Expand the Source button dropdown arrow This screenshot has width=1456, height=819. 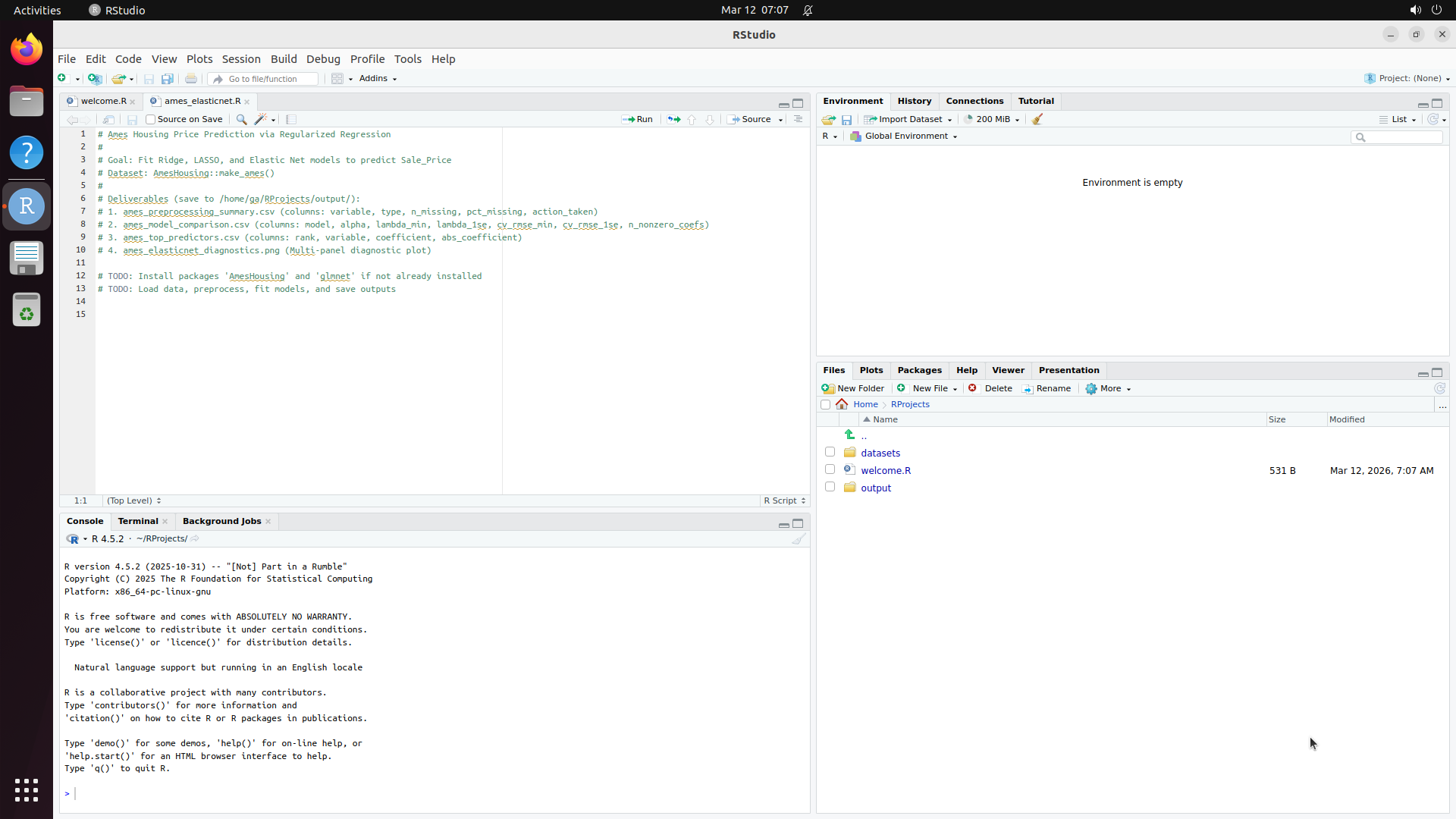pyautogui.click(x=780, y=119)
